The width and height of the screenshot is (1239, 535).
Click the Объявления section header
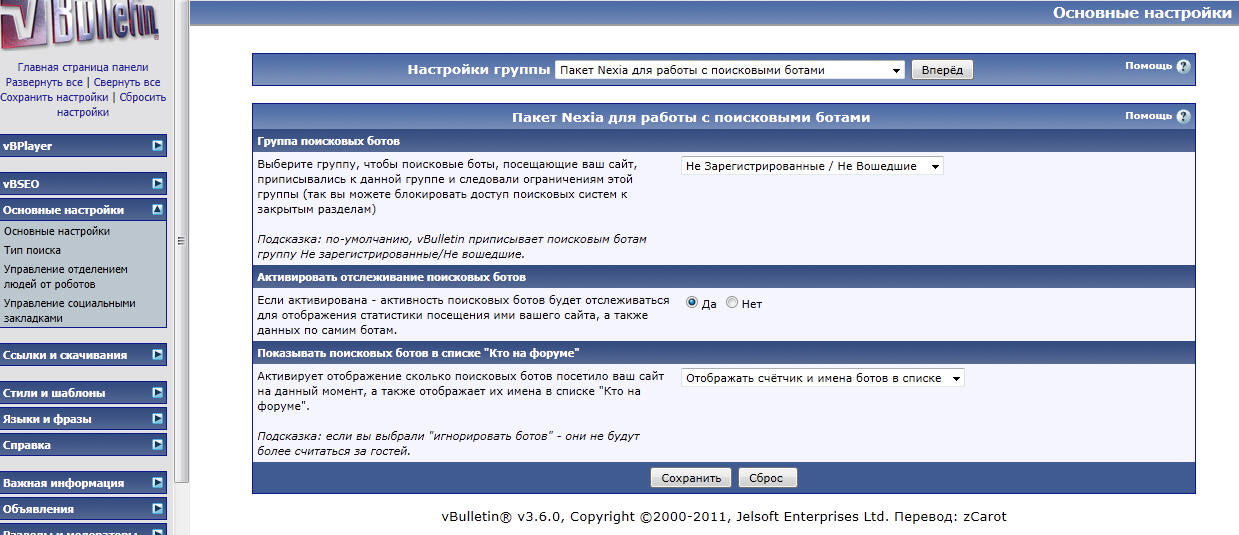[x=83, y=509]
